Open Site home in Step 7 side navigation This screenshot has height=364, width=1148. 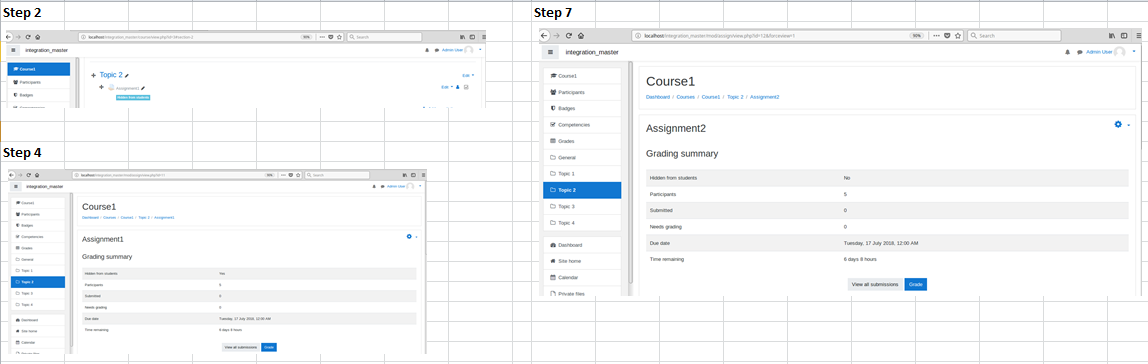(x=582, y=261)
